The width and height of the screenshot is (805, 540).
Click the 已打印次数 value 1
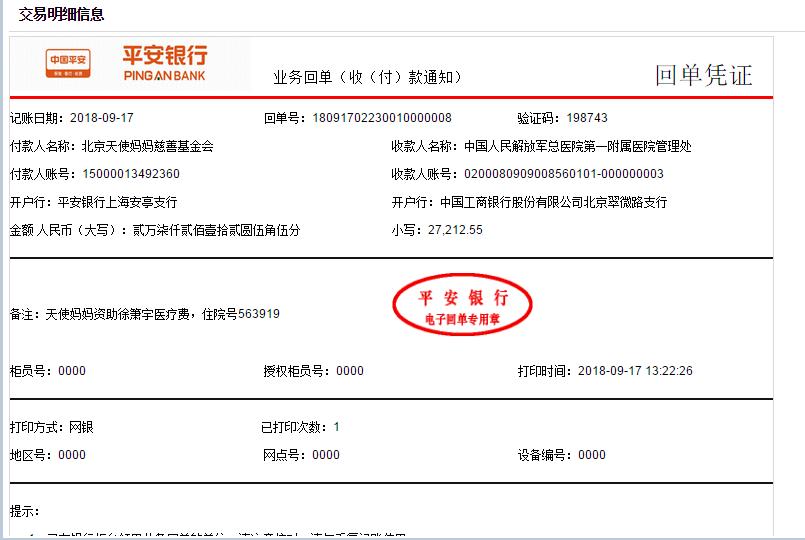(x=336, y=427)
